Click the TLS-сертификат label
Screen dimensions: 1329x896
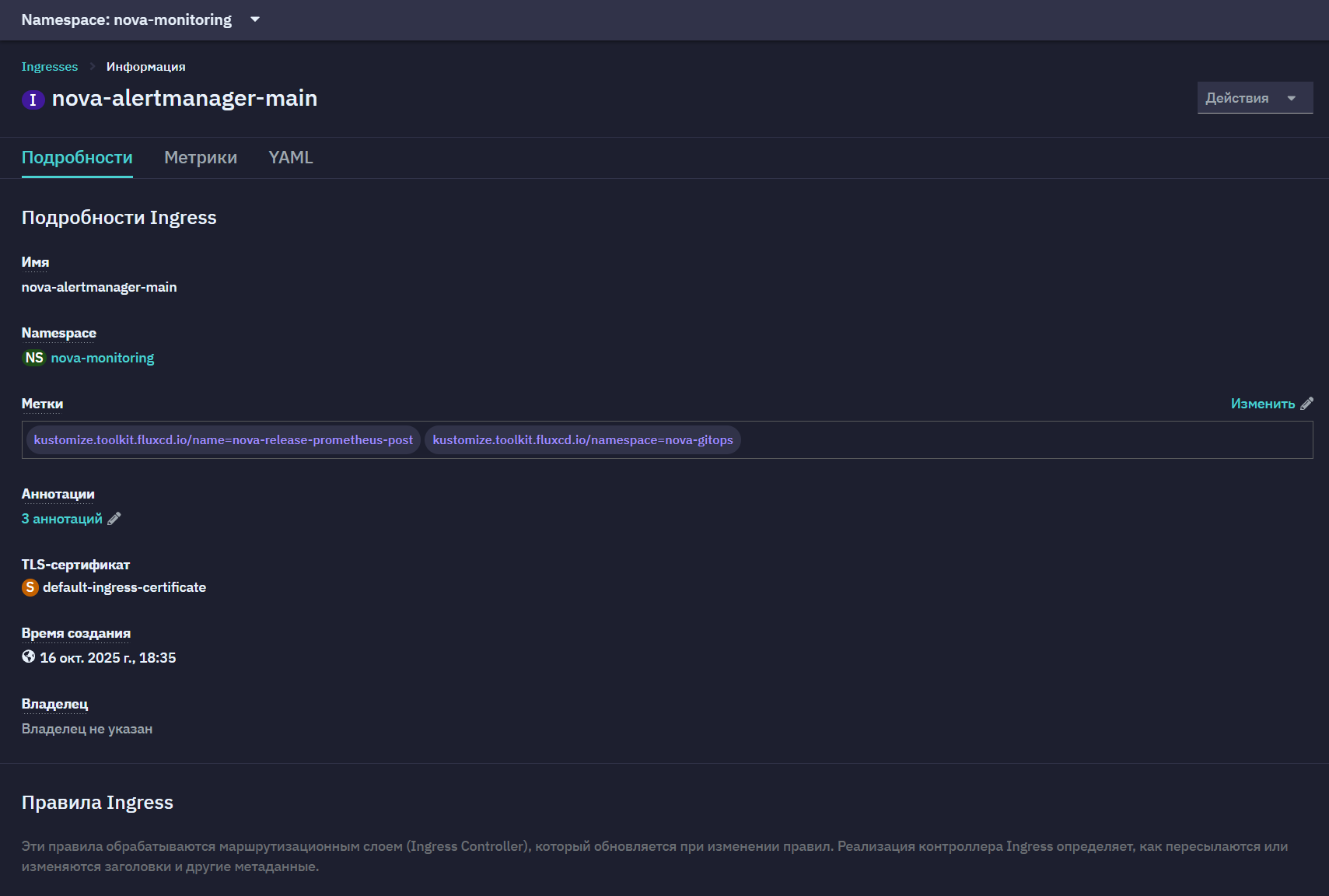(75, 565)
